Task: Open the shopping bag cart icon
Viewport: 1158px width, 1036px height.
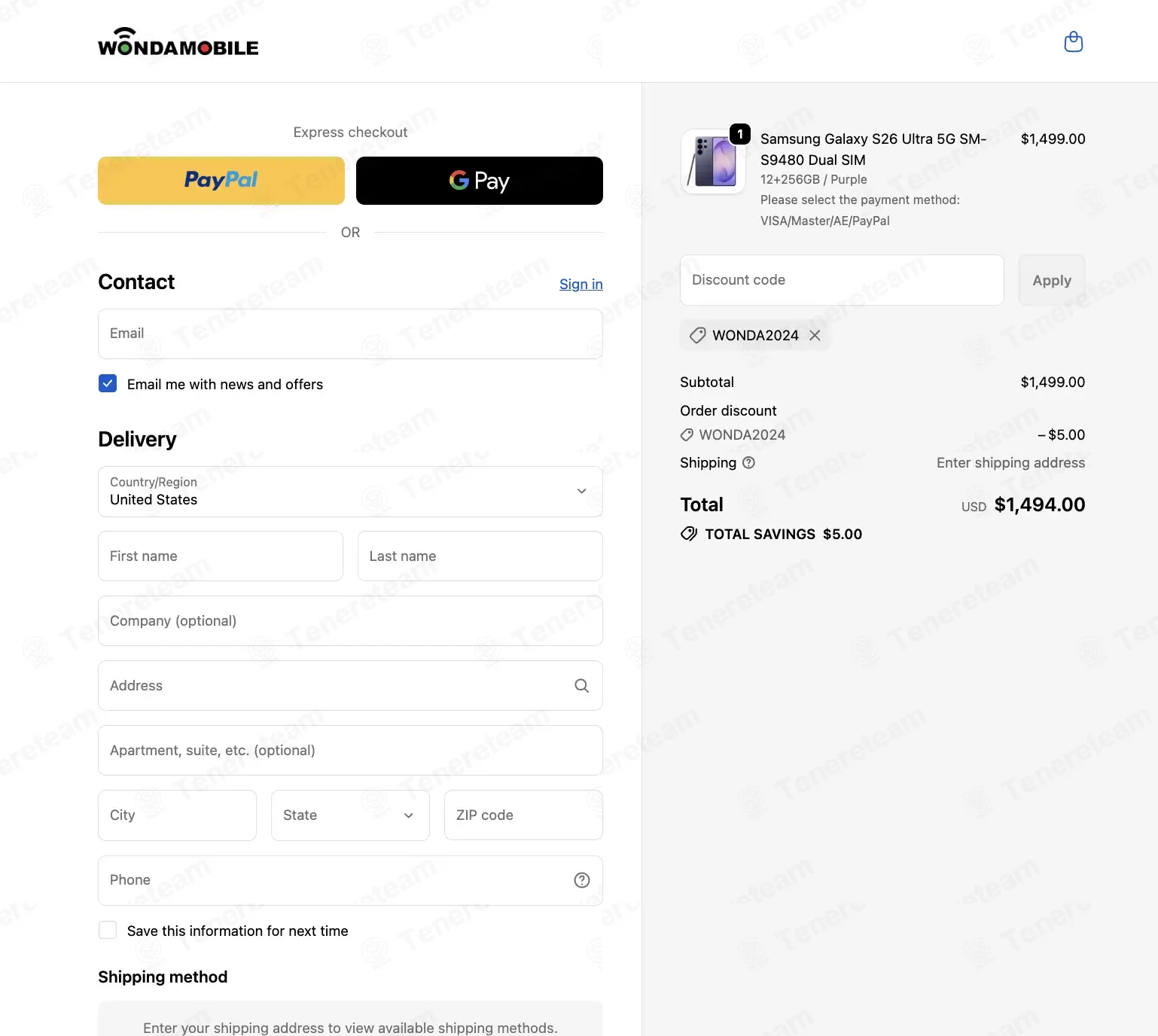Action: [1073, 41]
